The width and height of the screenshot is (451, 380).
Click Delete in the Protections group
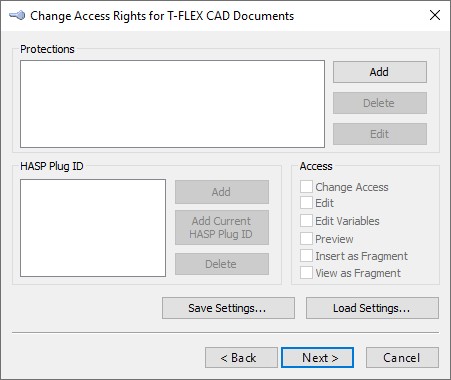tap(380, 103)
